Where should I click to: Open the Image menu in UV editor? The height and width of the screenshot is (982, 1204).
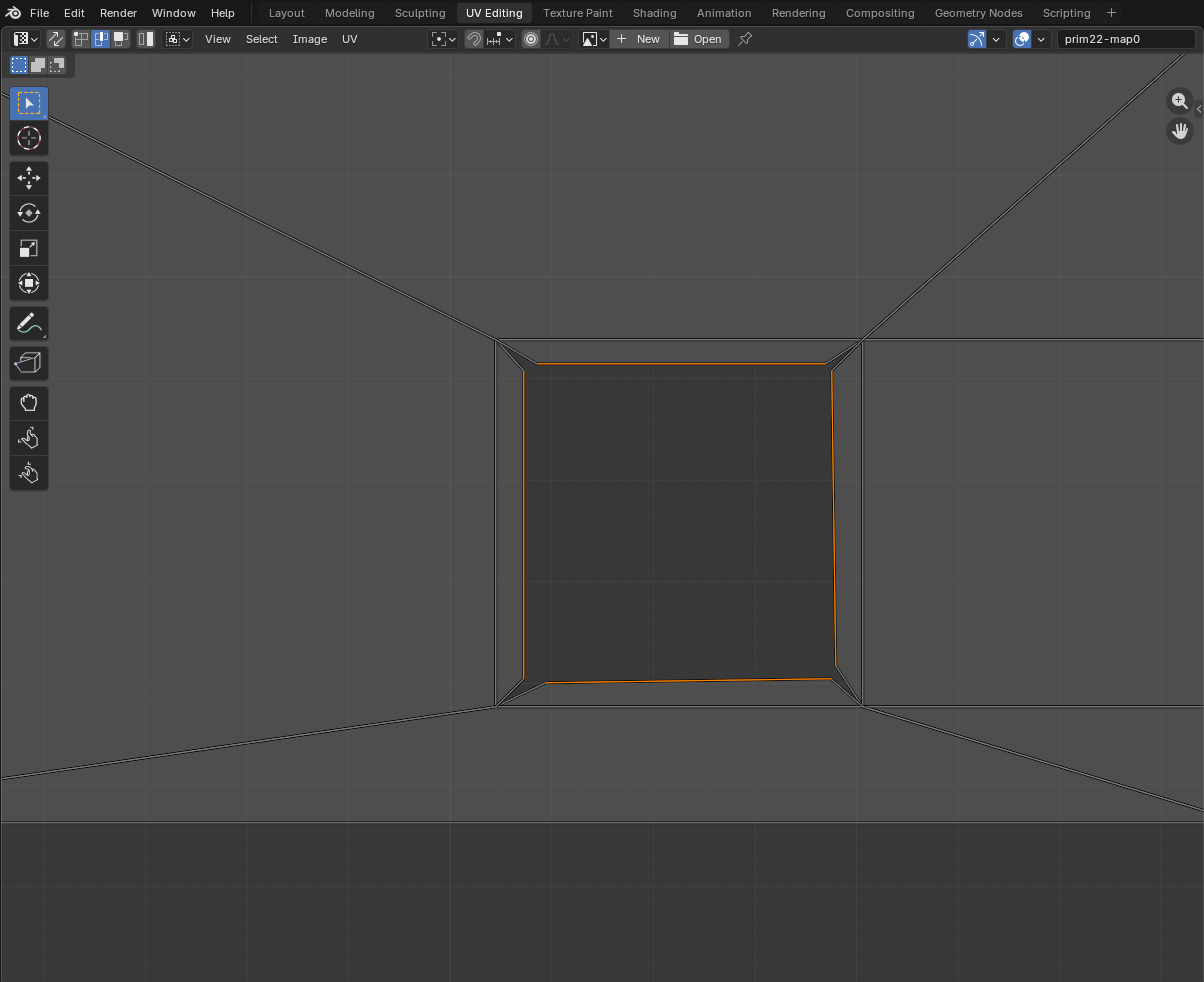click(309, 39)
